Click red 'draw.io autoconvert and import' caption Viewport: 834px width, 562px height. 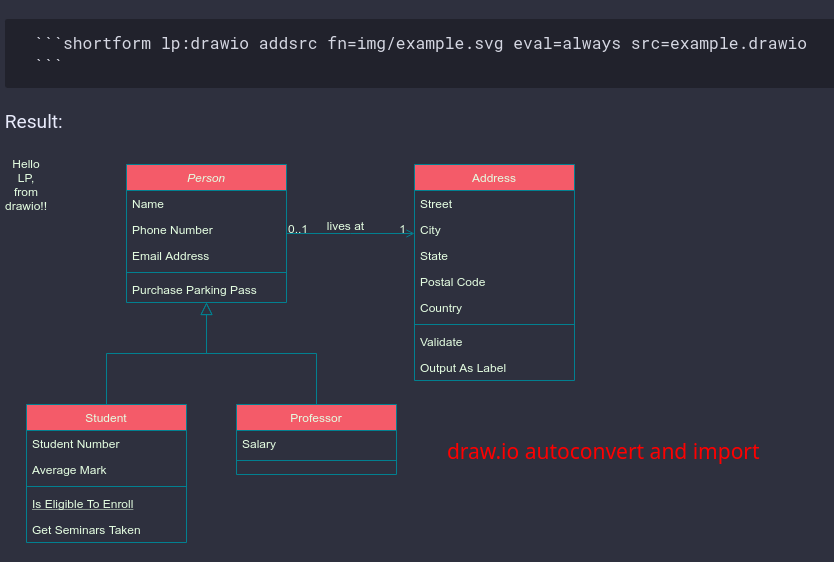(x=603, y=451)
